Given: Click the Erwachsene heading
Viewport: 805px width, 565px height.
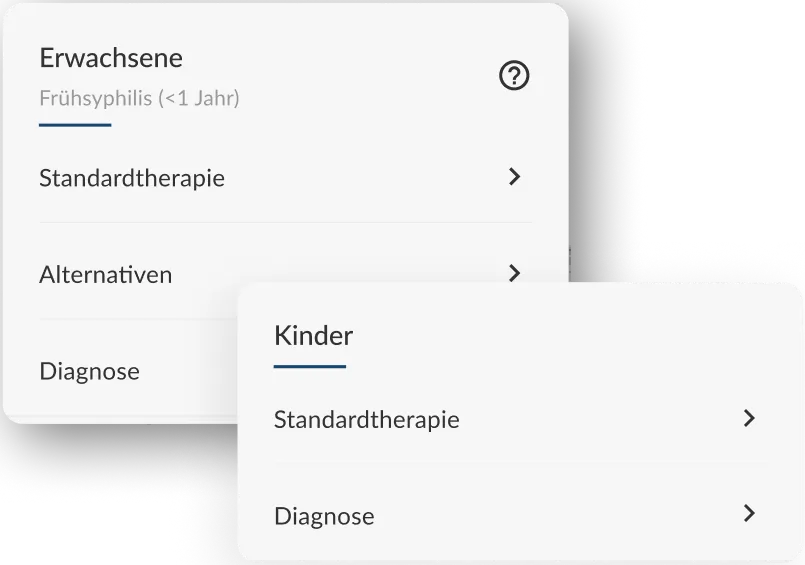Looking at the screenshot, I should tap(111, 58).
